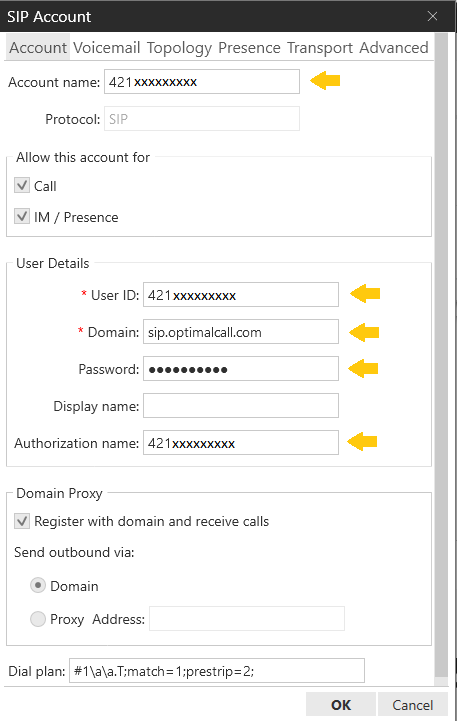457x721 pixels.
Task: Click the Proxy Address input box
Action: (x=247, y=618)
